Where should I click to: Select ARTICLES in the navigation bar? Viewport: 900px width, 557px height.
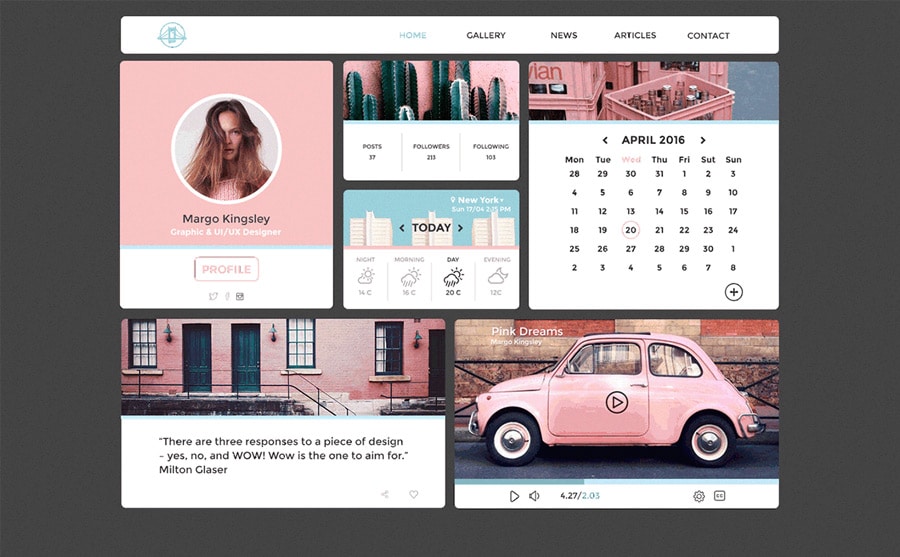point(635,35)
